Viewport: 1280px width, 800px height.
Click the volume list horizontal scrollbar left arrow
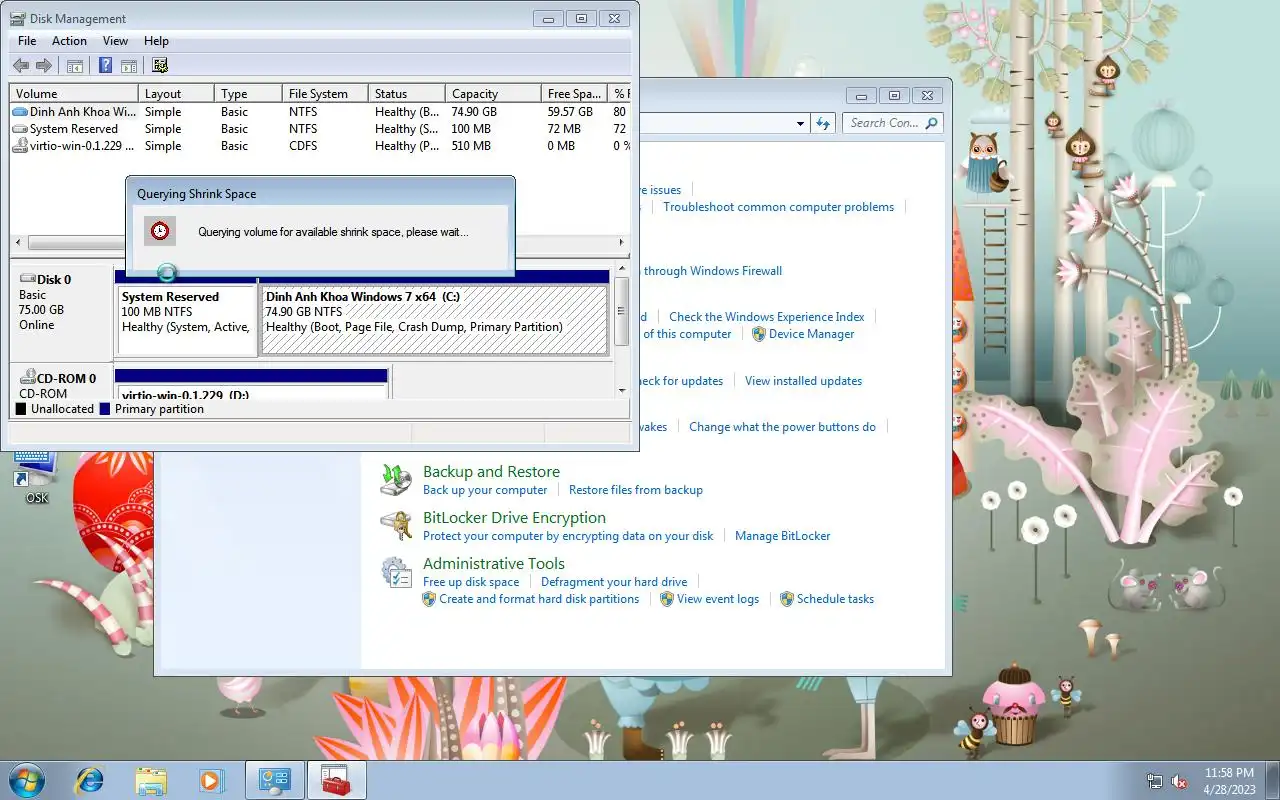pyautogui.click(x=19, y=243)
